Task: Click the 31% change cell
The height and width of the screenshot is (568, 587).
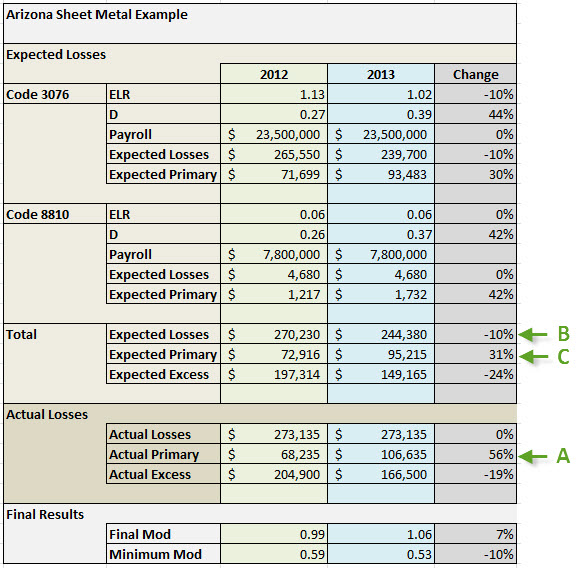Action: [475, 354]
